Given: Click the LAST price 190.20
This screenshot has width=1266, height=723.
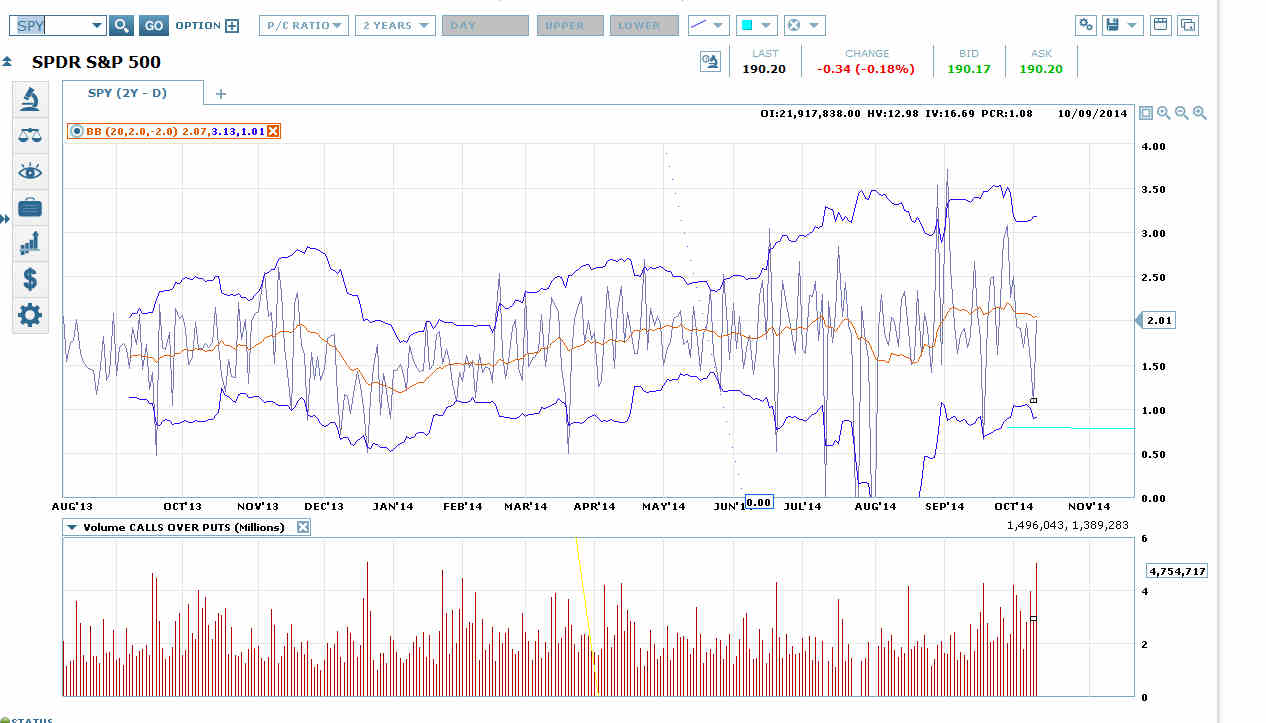Looking at the screenshot, I should 764,69.
